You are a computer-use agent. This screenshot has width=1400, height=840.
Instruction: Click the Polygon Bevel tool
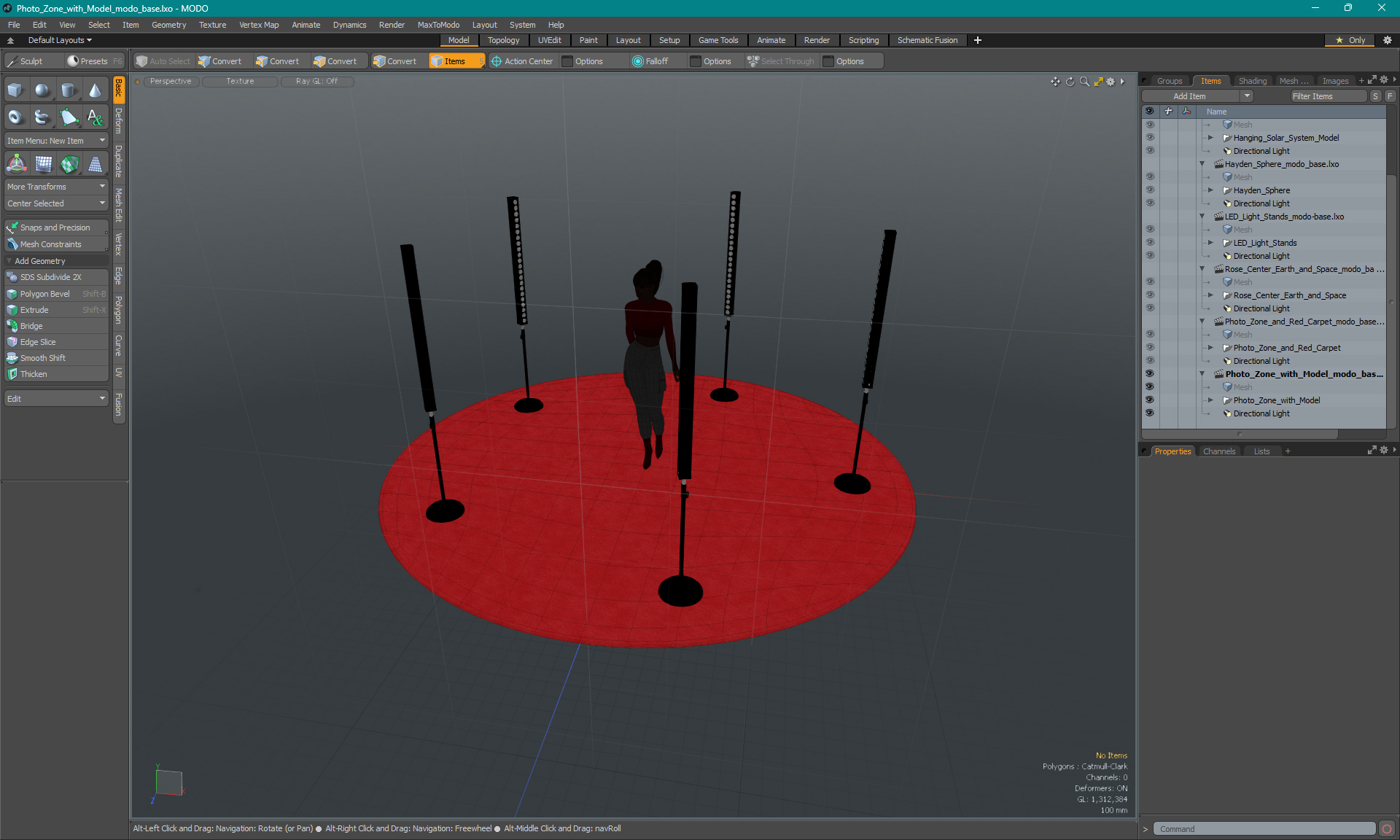56,294
